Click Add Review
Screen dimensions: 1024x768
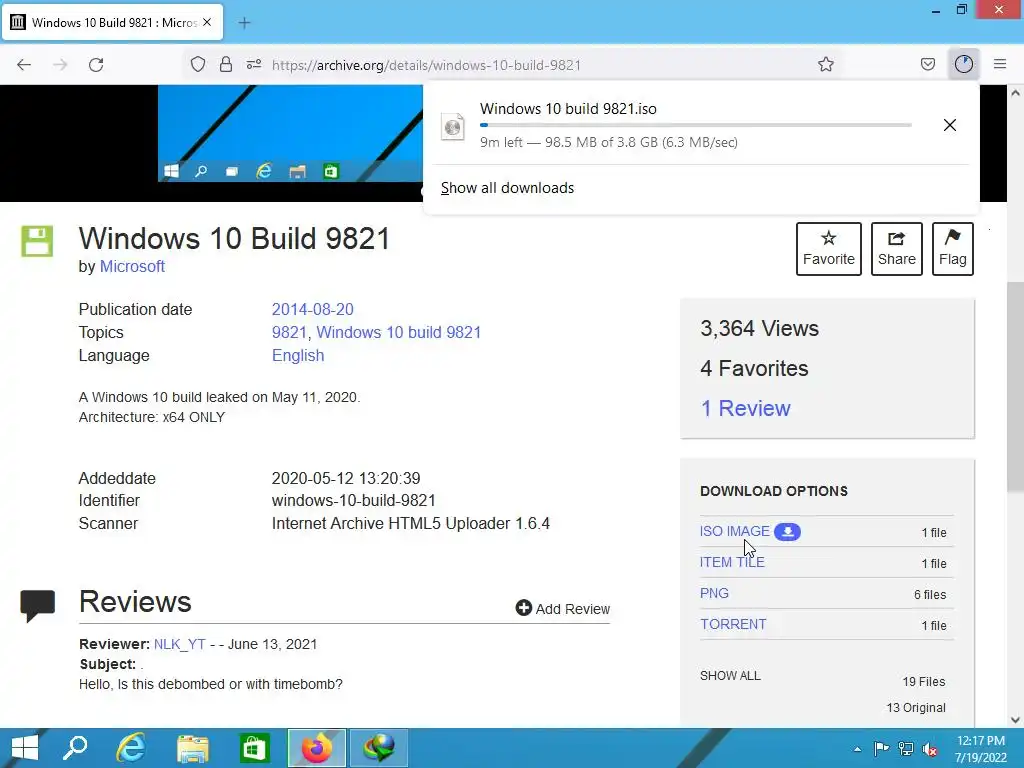(563, 609)
